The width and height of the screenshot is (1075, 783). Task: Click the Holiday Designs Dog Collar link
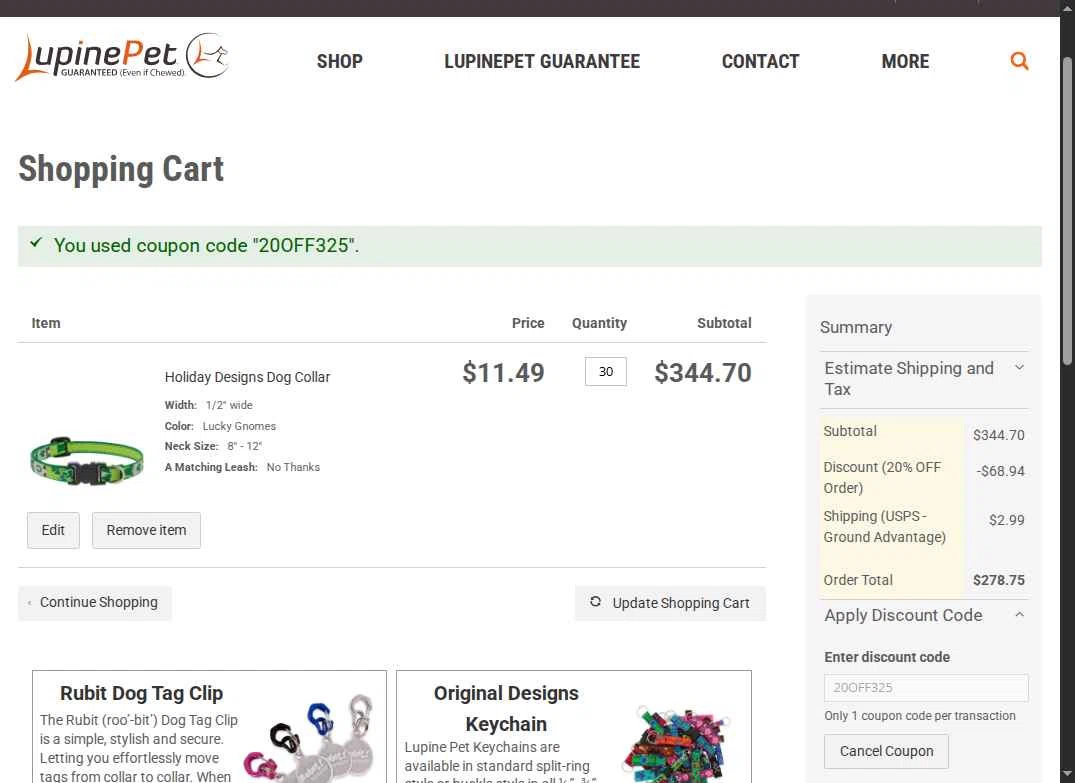pos(247,377)
